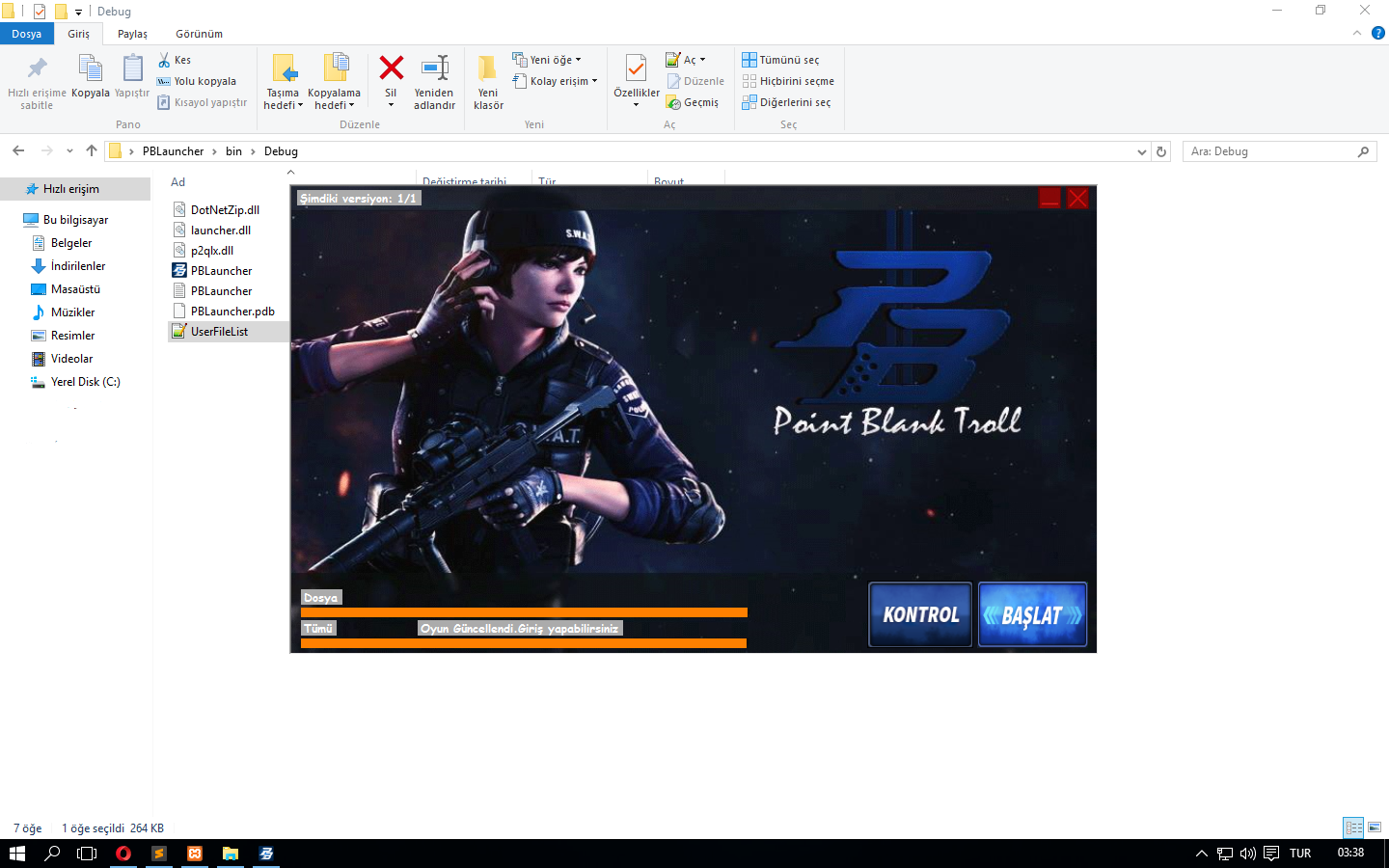The image size is (1389, 868).
Task: Click bin in the address path
Action: tap(233, 151)
